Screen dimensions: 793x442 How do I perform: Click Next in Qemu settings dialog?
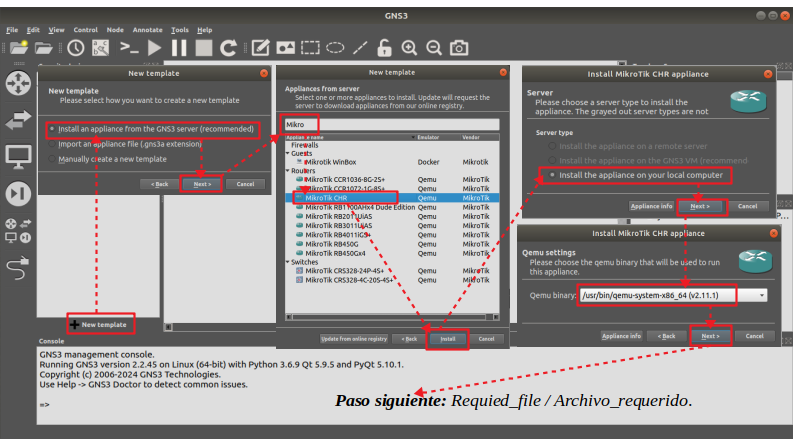coord(710,336)
